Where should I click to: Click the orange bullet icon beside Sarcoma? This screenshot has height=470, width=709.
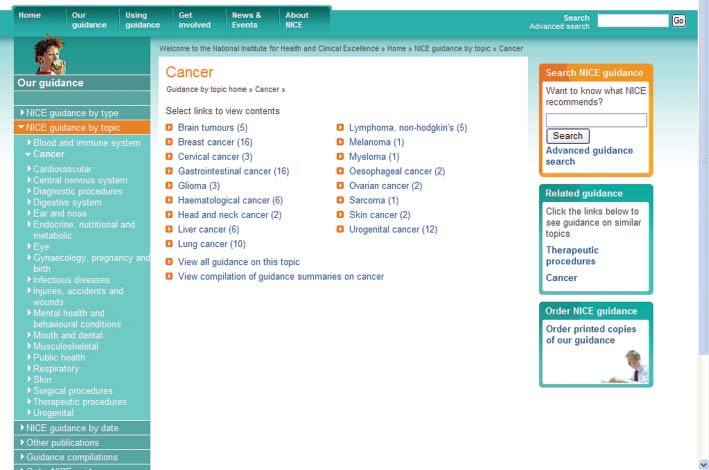(x=340, y=200)
